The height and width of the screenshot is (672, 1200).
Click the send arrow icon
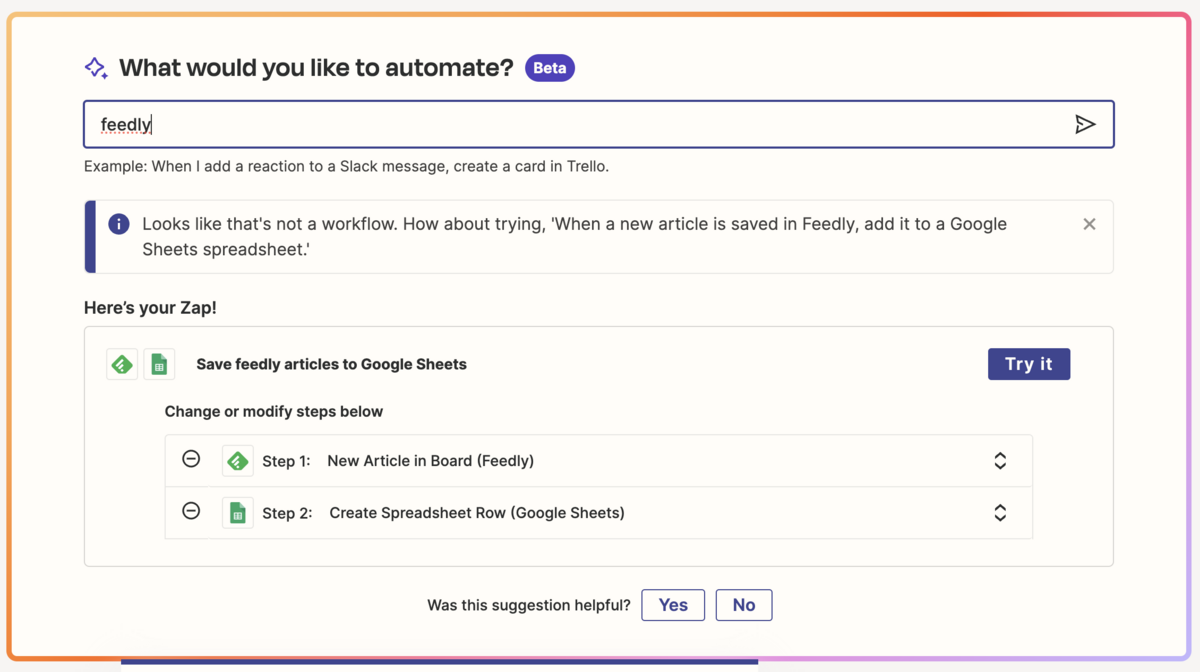[x=1085, y=124]
